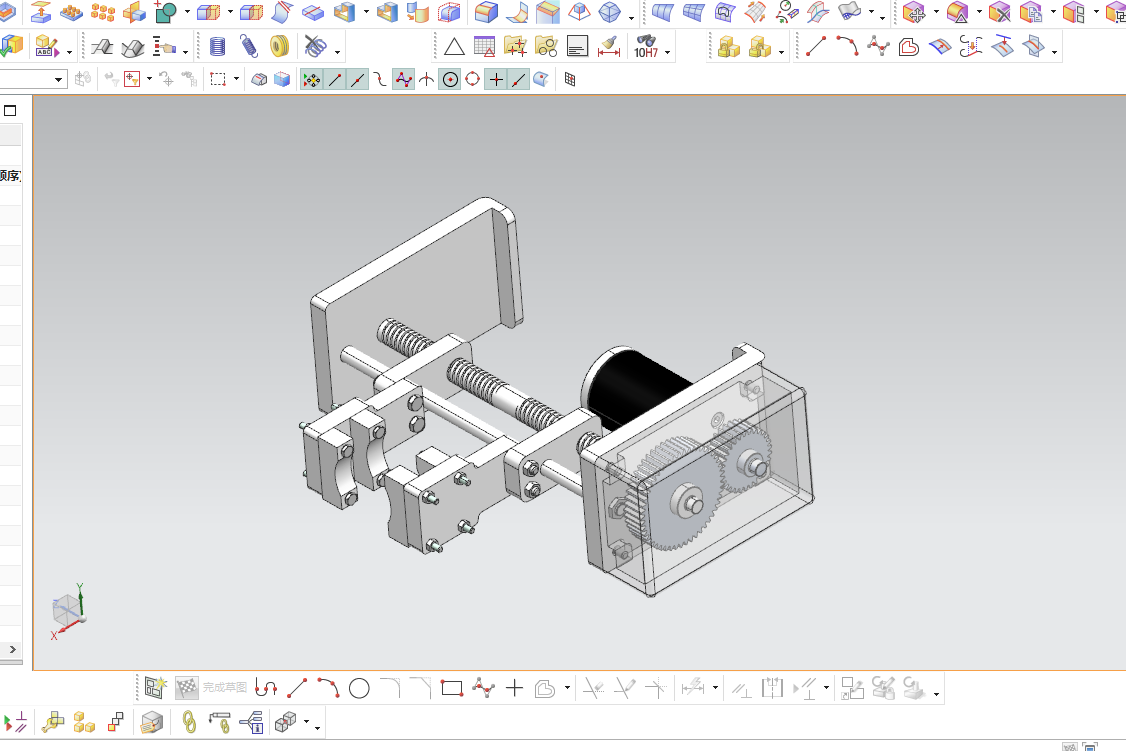1126x751 pixels.
Task: Click the extension spring icon
Action: pyautogui.click(x=248, y=47)
